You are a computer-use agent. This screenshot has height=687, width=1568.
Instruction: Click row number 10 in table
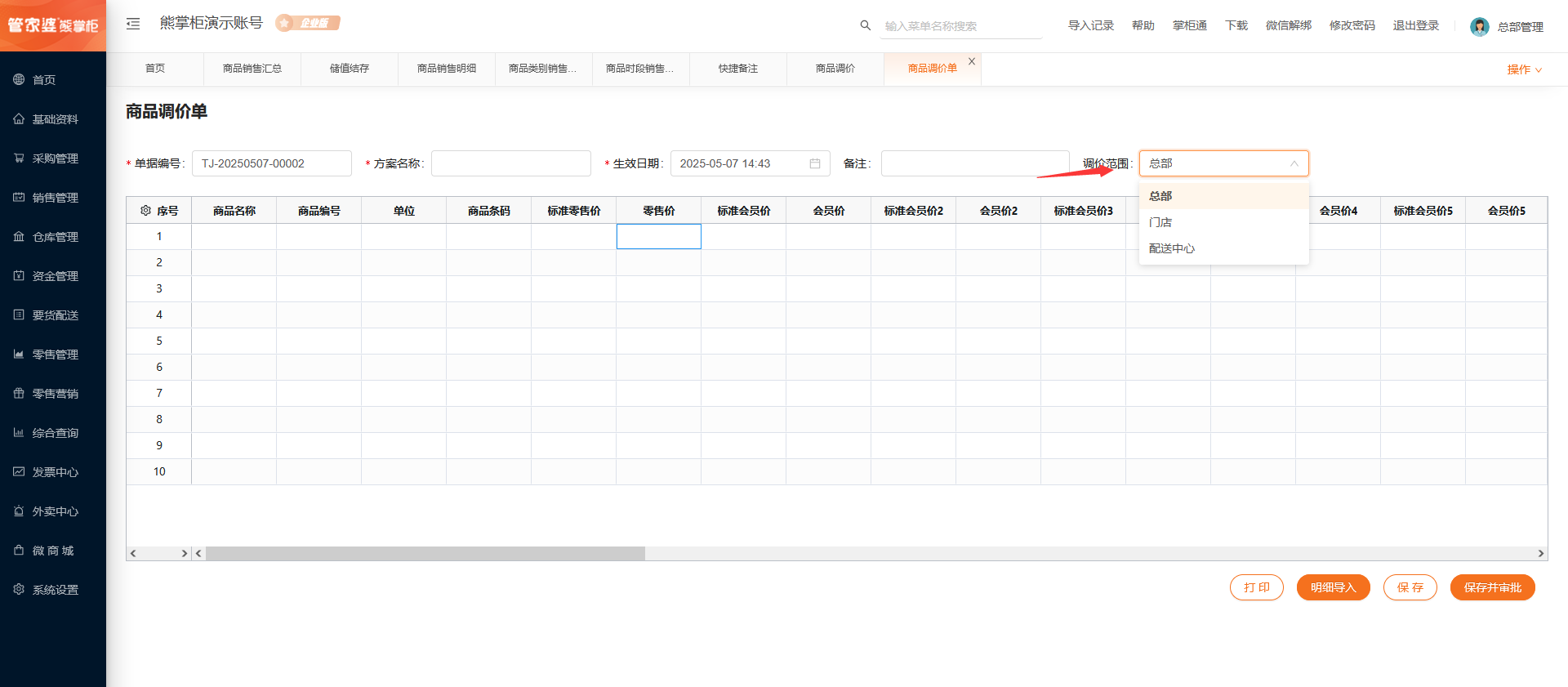pos(159,471)
